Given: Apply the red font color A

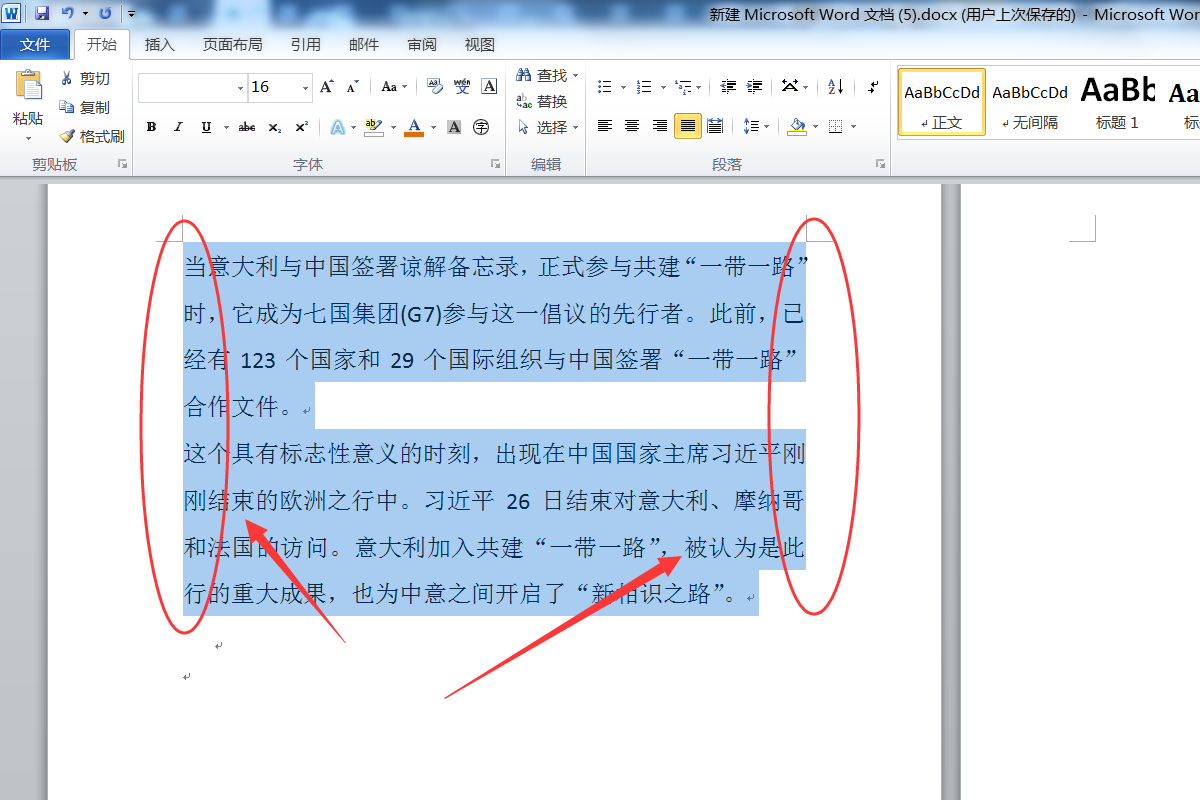Looking at the screenshot, I should tap(414, 127).
